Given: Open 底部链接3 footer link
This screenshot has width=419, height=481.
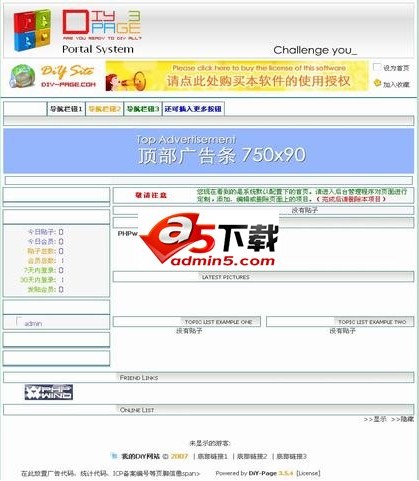Looking at the screenshot, I should (x=291, y=456).
